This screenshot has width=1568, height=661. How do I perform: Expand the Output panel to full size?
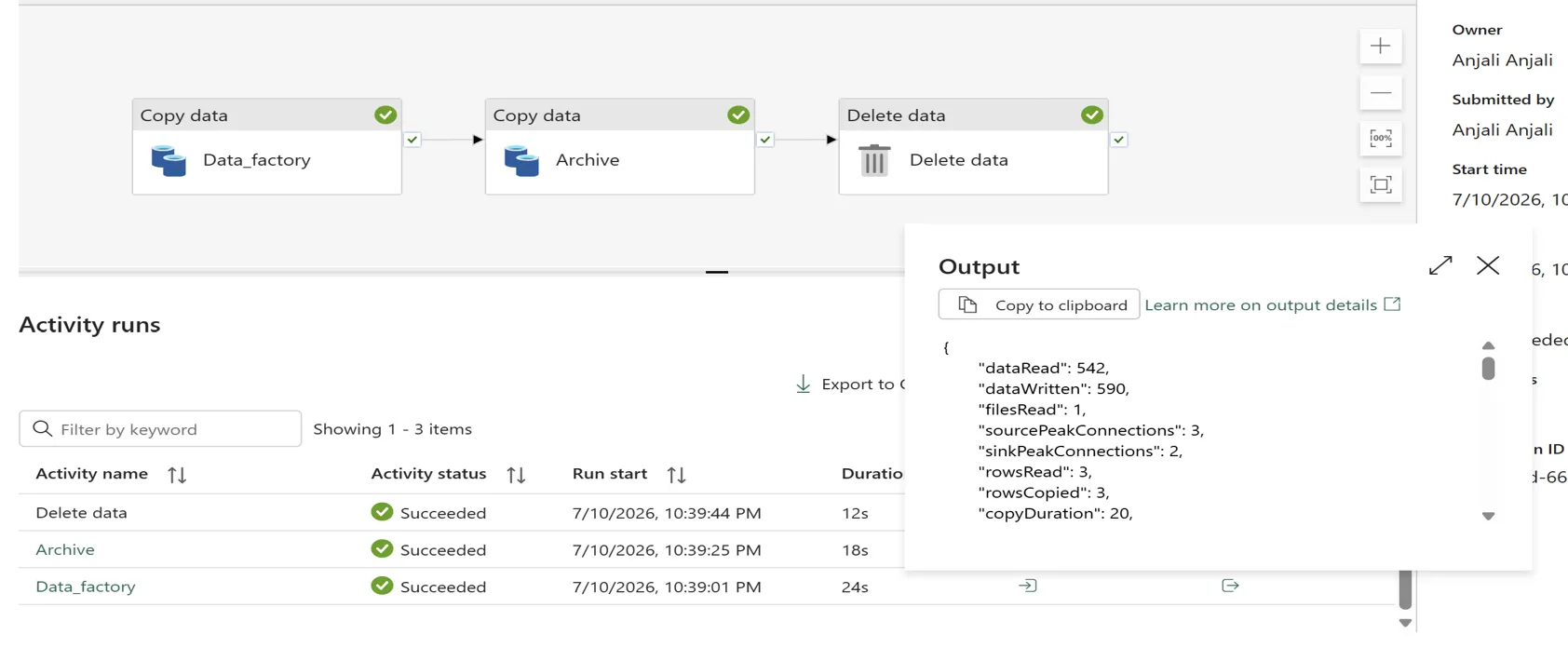[1440, 265]
